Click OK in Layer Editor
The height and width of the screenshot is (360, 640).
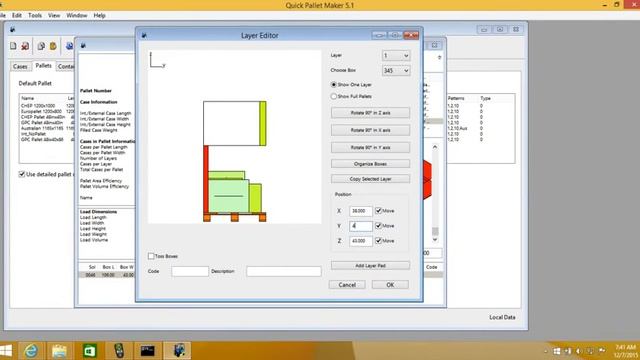(390, 285)
